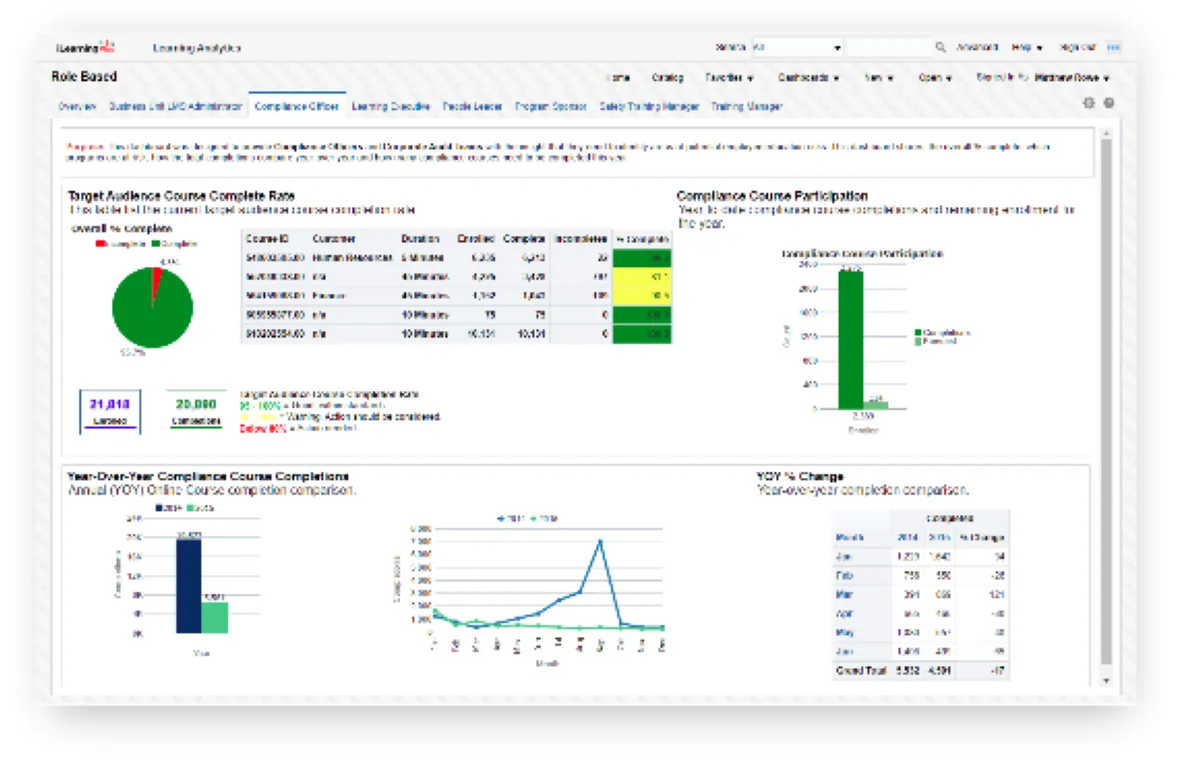Click the grid icon after Sign Out

(x=1113, y=47)
